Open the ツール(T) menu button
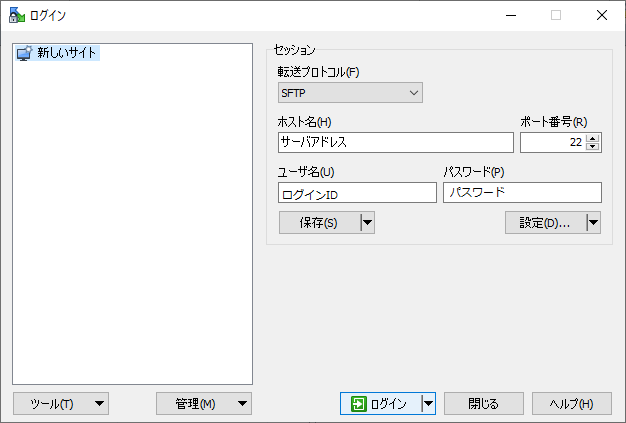 coord(61,403)
